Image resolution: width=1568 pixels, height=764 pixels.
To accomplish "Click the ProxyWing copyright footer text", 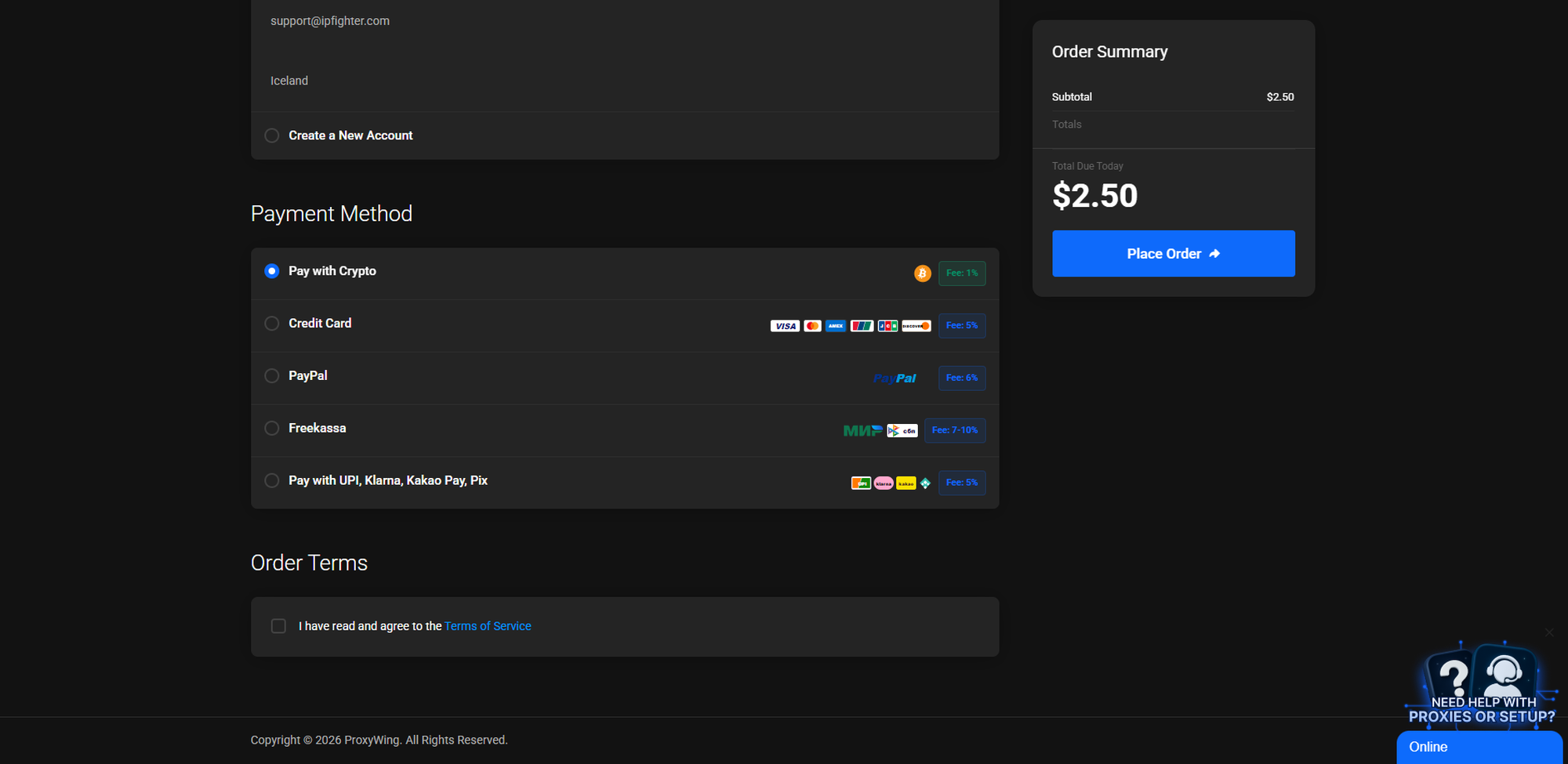I will click(x=379, y=740).
